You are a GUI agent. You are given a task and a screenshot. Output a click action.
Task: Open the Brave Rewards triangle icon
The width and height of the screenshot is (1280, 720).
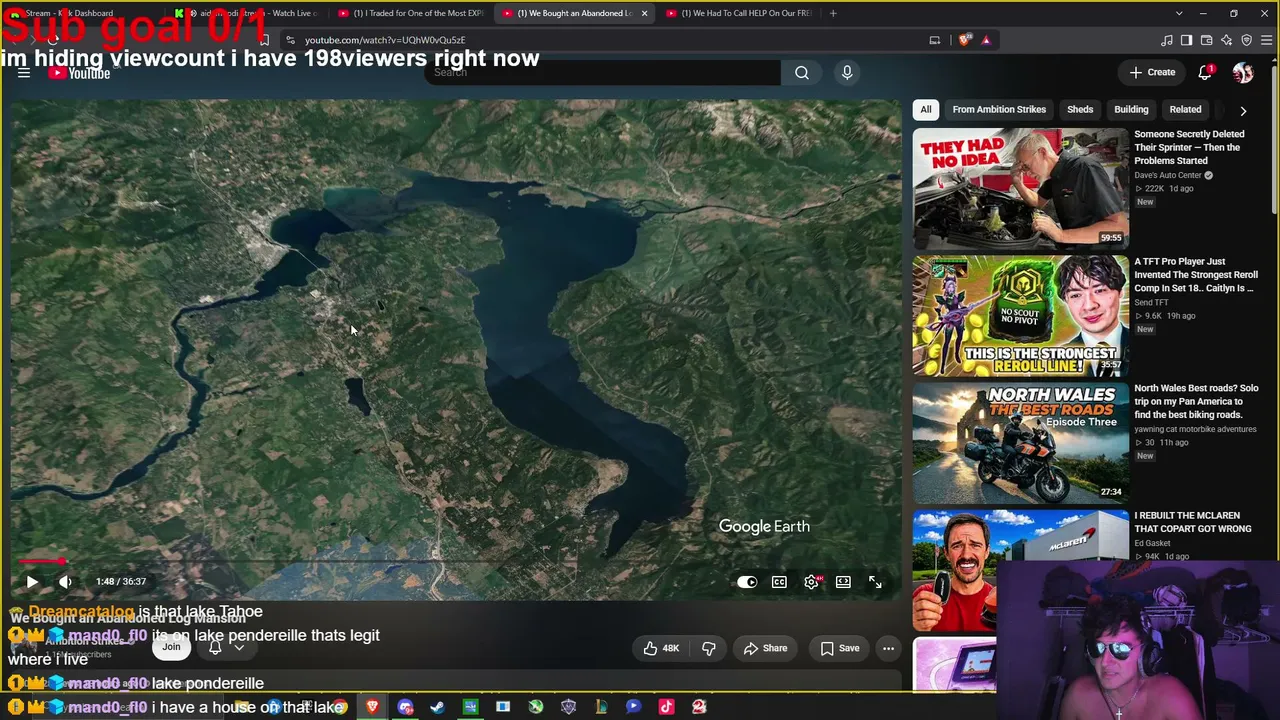pos(986,40)
